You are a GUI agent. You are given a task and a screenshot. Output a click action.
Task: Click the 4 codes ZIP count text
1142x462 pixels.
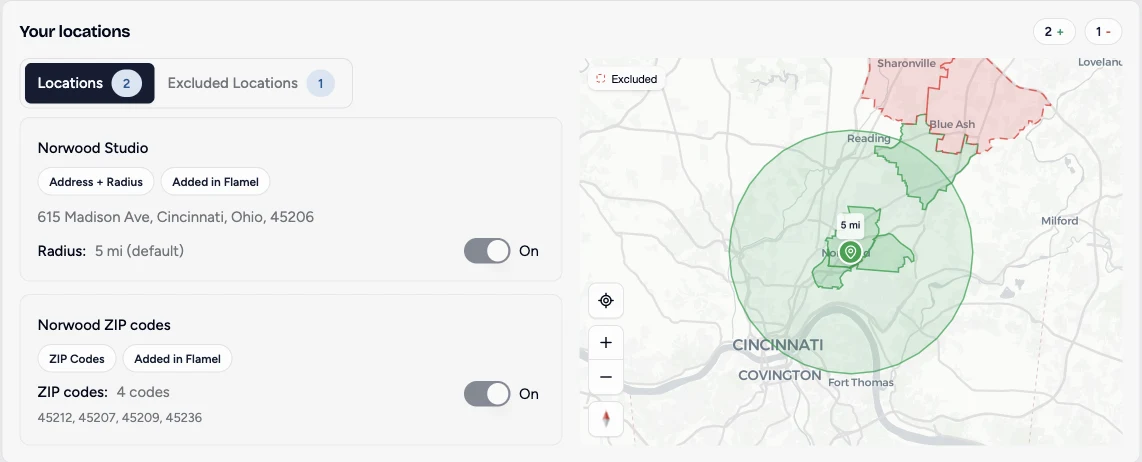pos(143,392)
